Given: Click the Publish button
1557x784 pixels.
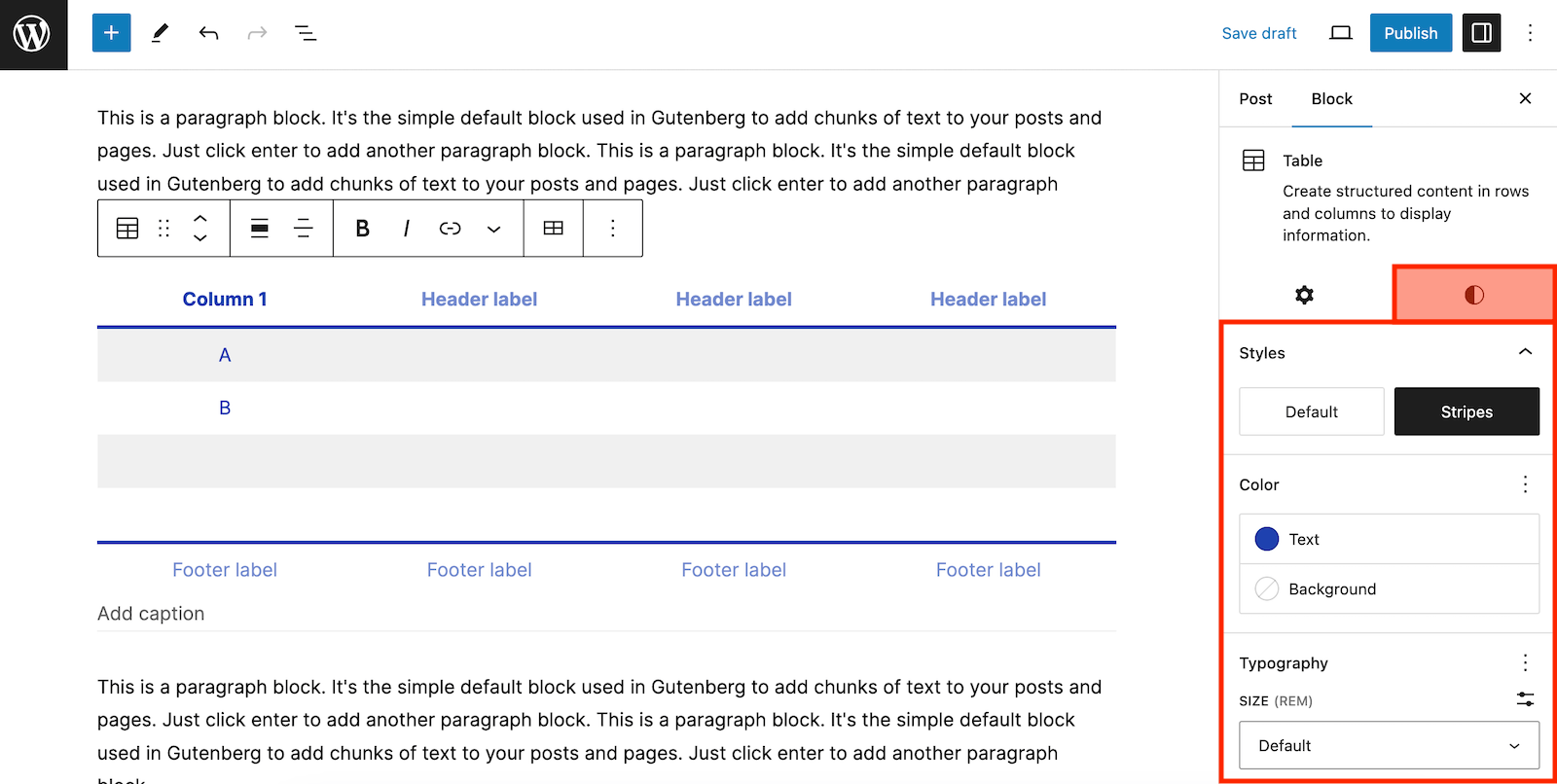Looking at the screenshot, I should 1410,33.
